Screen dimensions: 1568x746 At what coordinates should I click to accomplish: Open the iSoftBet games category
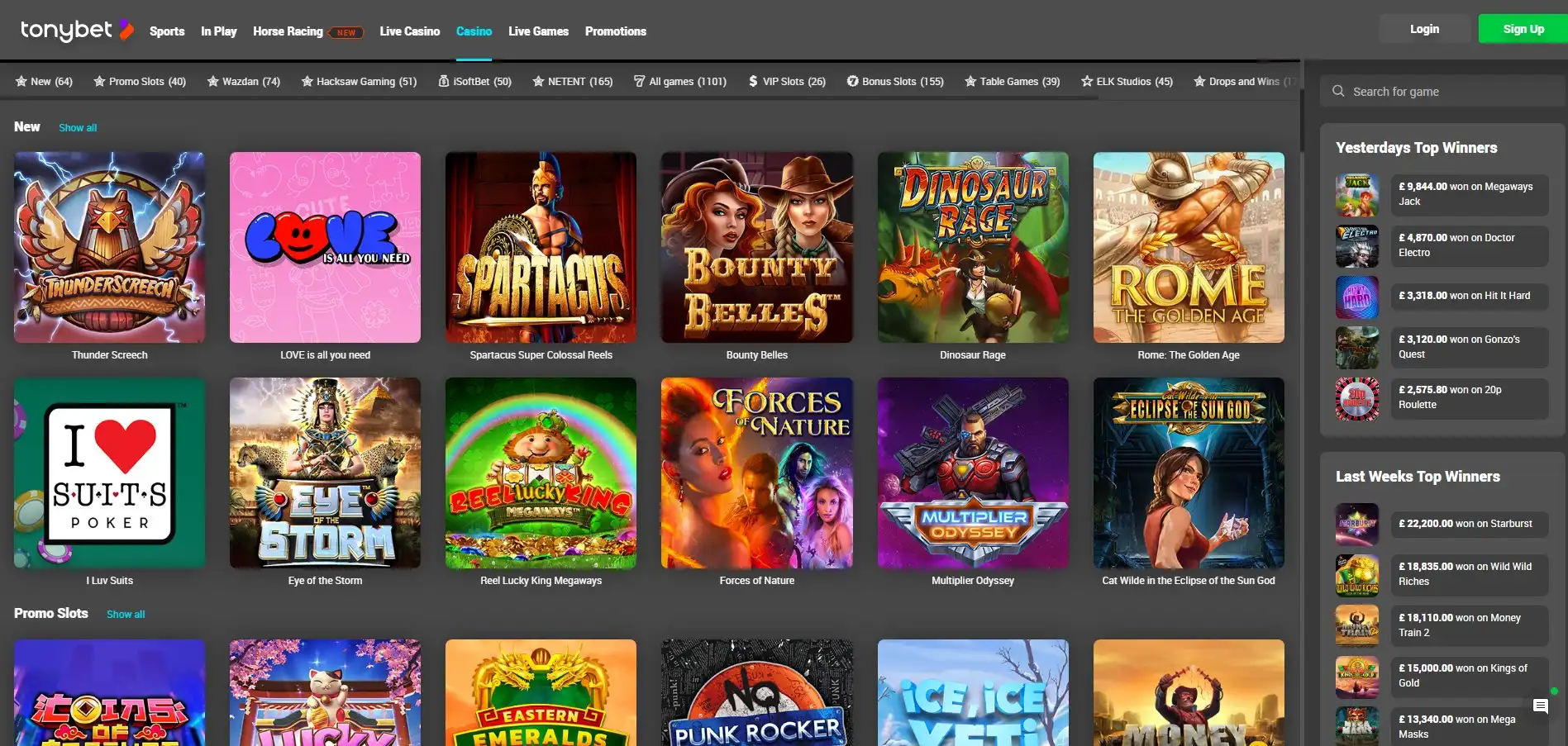tap(474, 82)
